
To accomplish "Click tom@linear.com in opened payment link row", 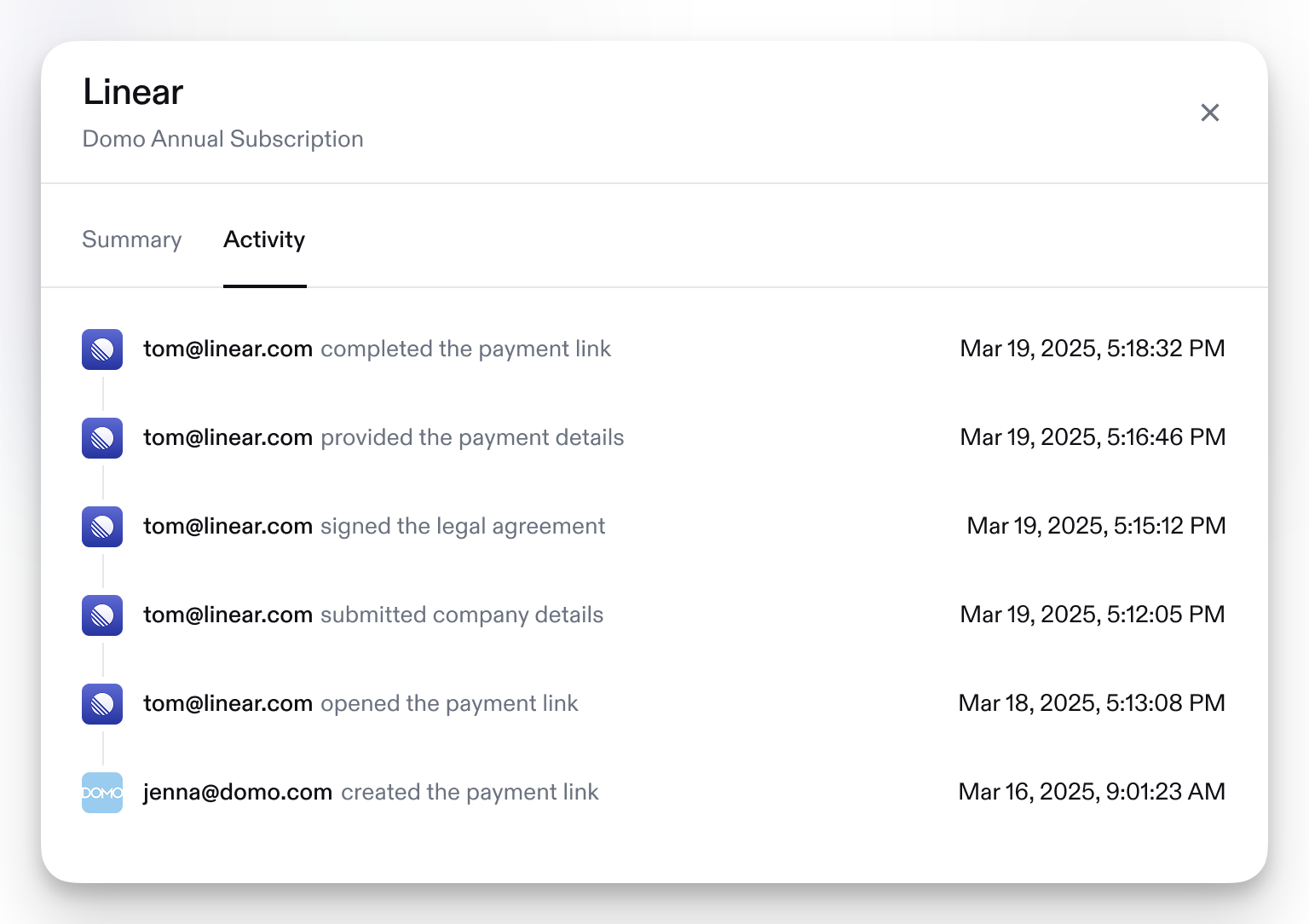I will [x=228, y=703].
